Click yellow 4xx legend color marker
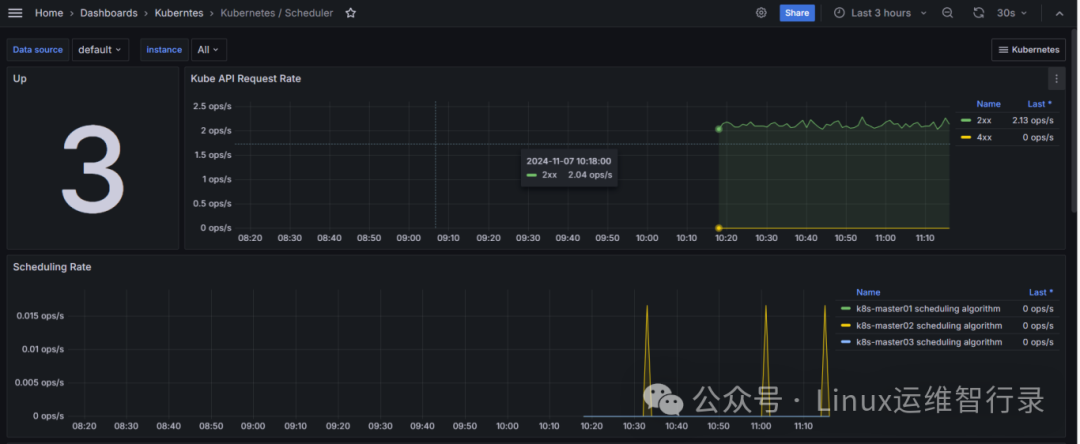The width and height of the screenshot is (1080, 444). (966, 137)
